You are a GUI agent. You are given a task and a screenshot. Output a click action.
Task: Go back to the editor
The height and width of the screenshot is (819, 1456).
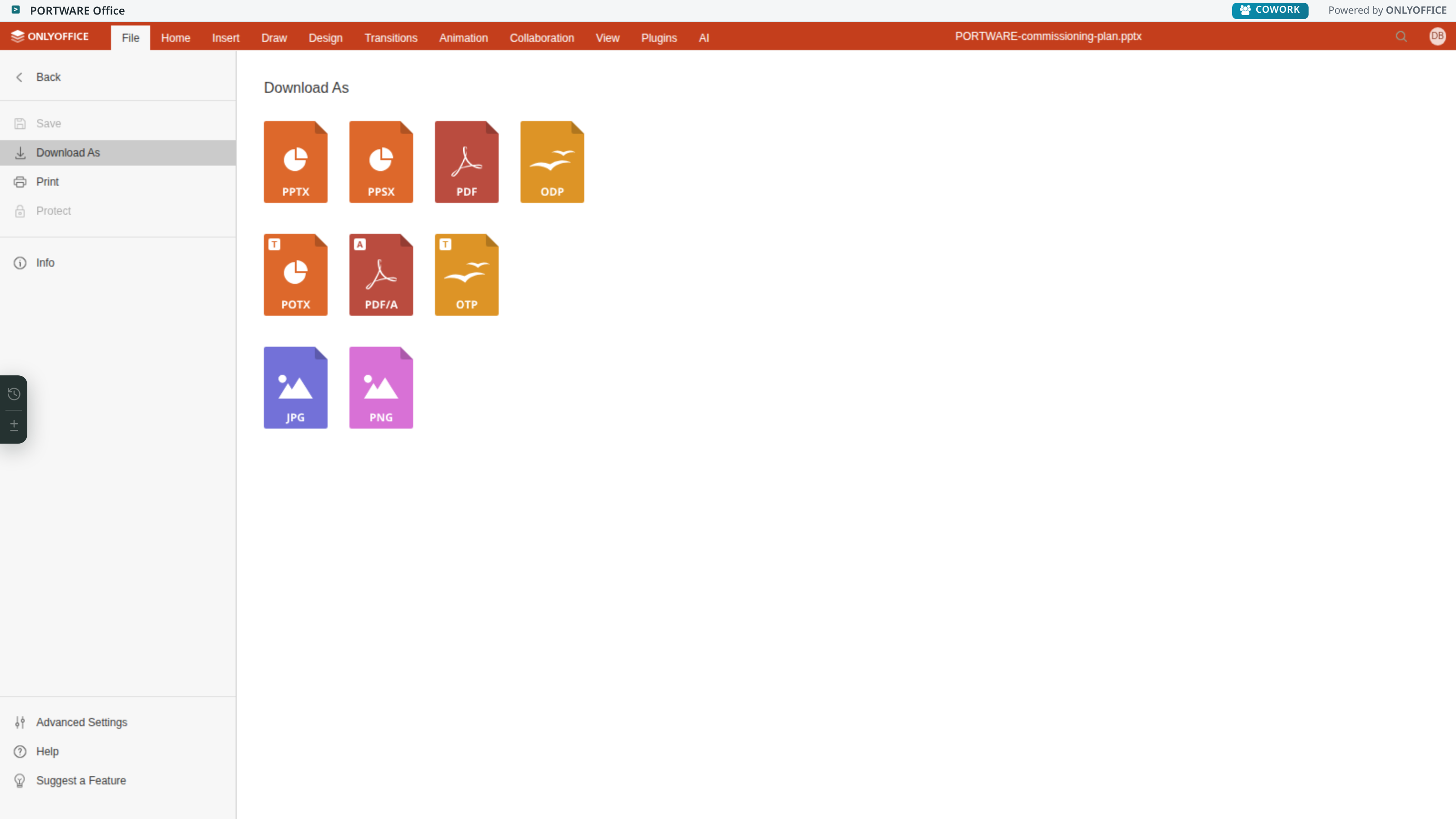tap(117, 77)
